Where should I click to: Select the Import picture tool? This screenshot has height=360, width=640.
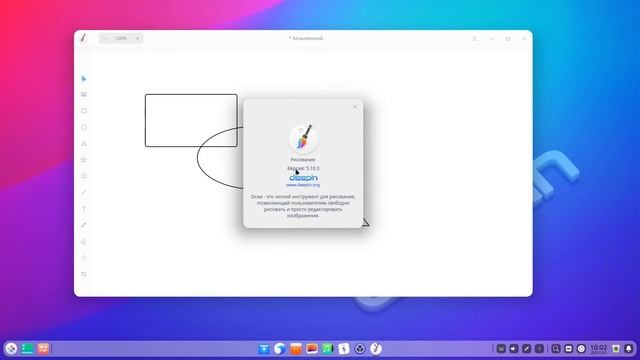[84, 94]
